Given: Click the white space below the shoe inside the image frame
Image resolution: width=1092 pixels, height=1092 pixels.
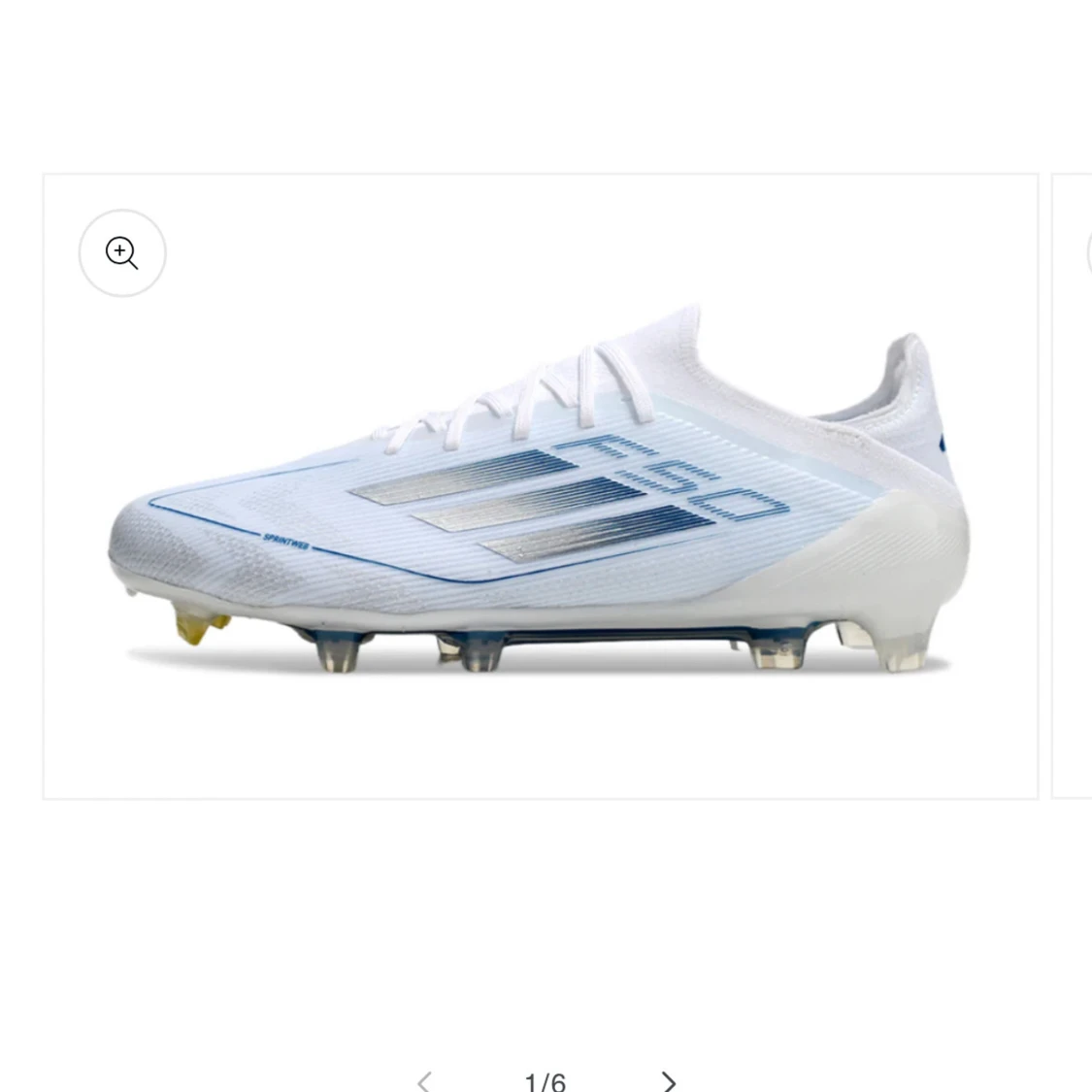Looking at the screenshot, I should [x=541, y=739].
